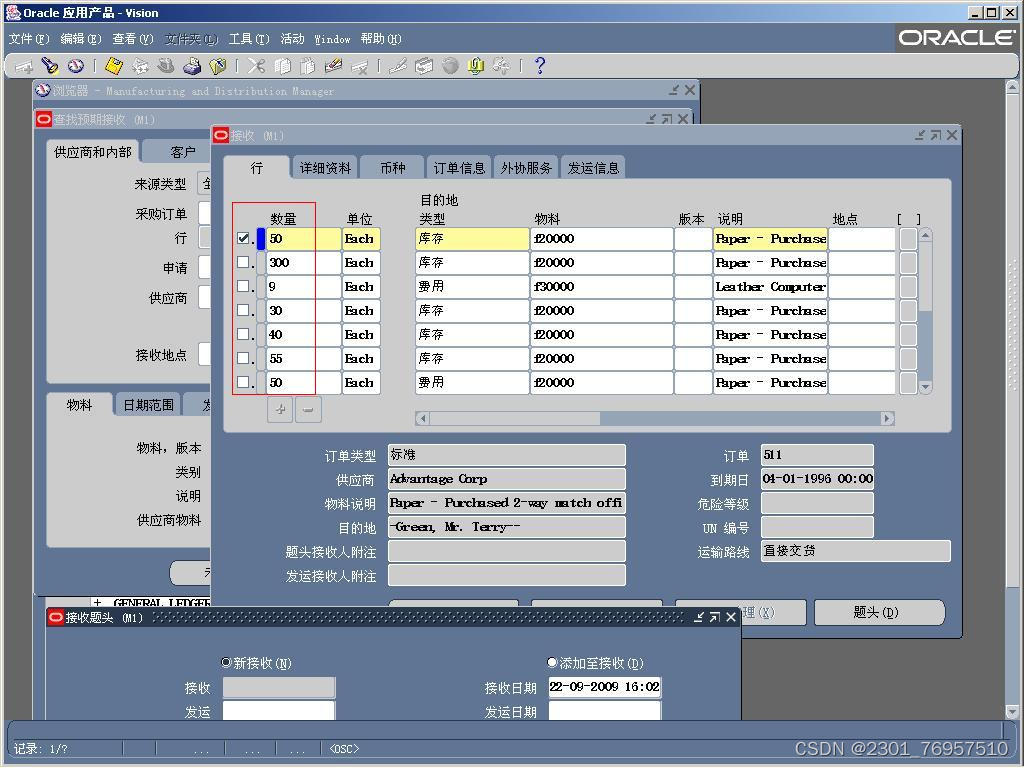The height and width of the screenshot is (768, 1024).
Task: Click the horizontal scrollbar thumb under lines
Action: click(515, 418)
